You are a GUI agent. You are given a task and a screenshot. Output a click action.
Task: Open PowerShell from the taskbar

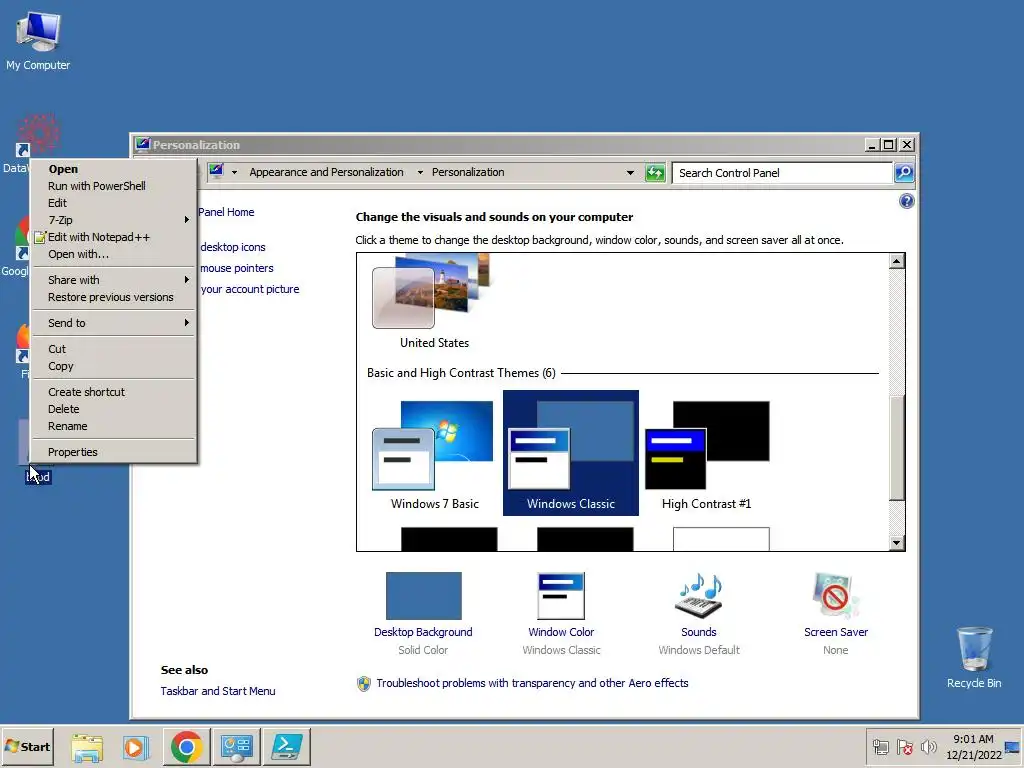[287, 747]
